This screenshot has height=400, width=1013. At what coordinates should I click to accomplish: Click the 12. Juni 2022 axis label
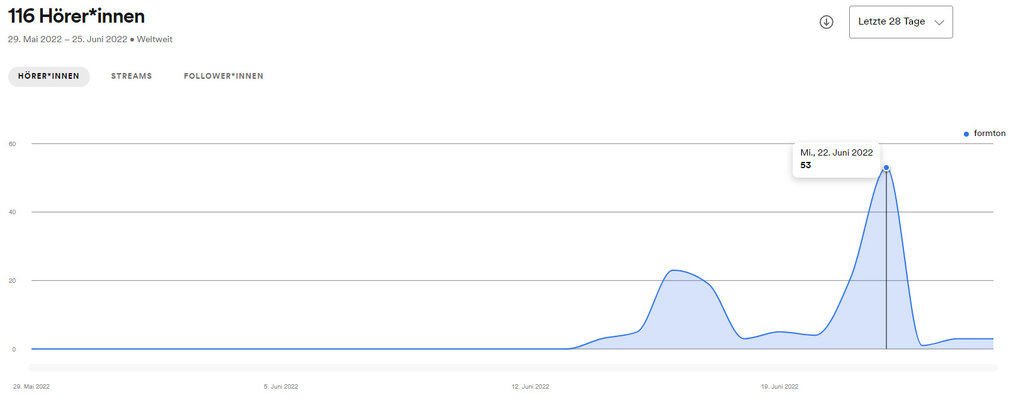[530, 387]
